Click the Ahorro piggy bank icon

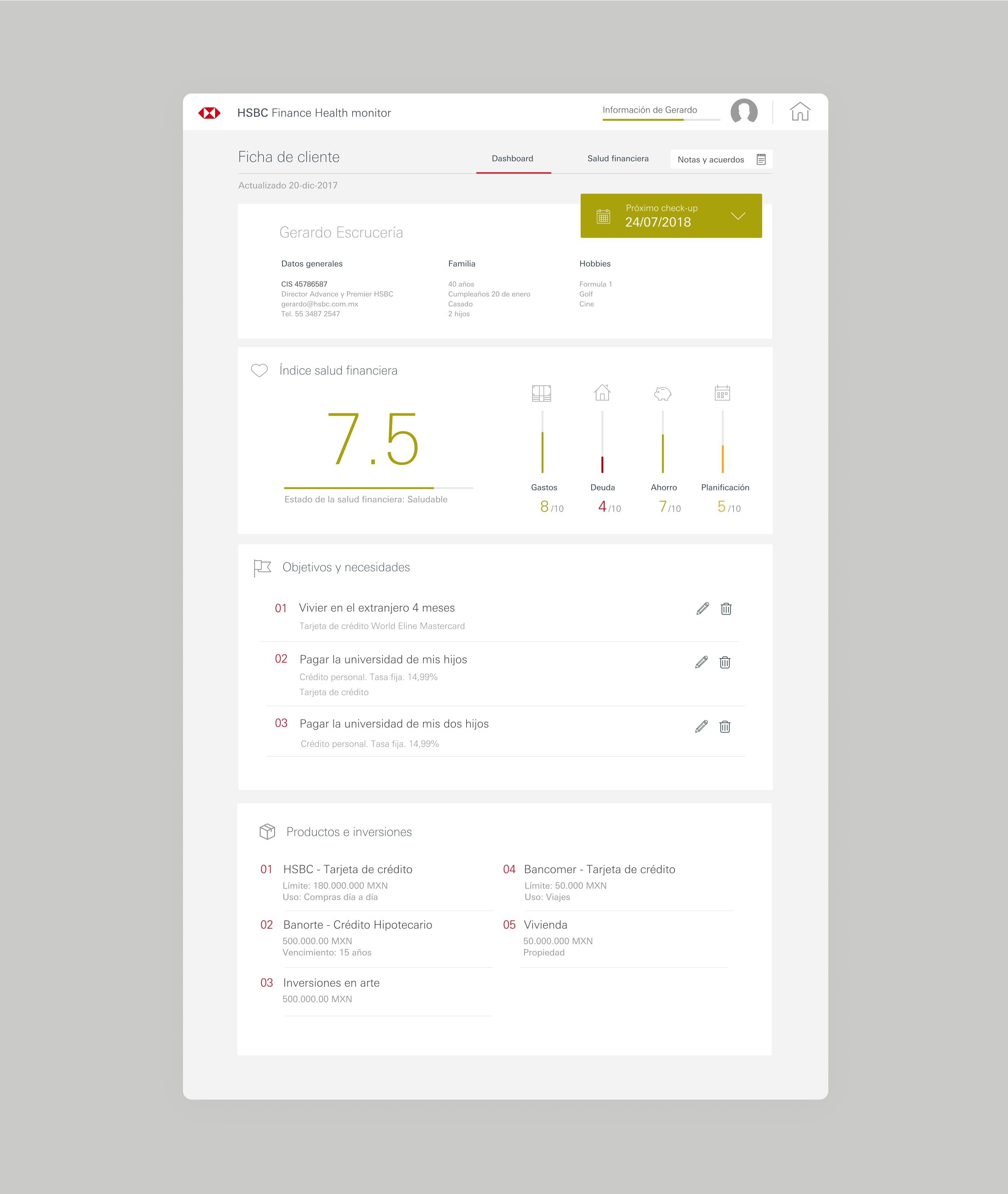pos(663,393)
